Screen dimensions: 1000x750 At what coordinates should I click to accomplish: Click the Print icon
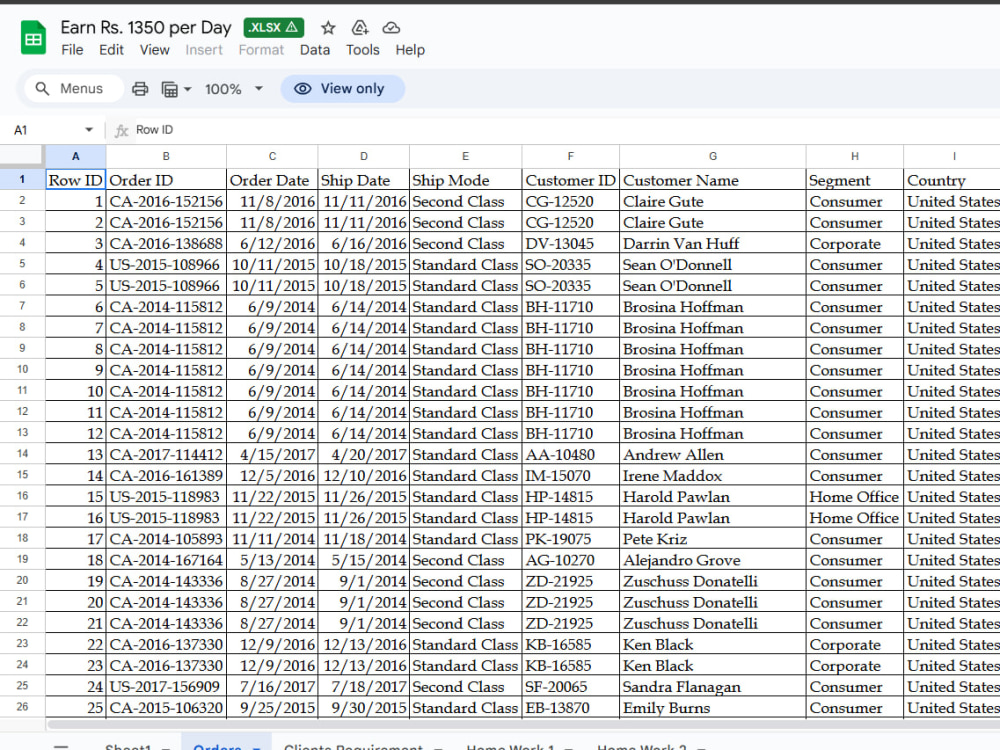click(140, 89)
